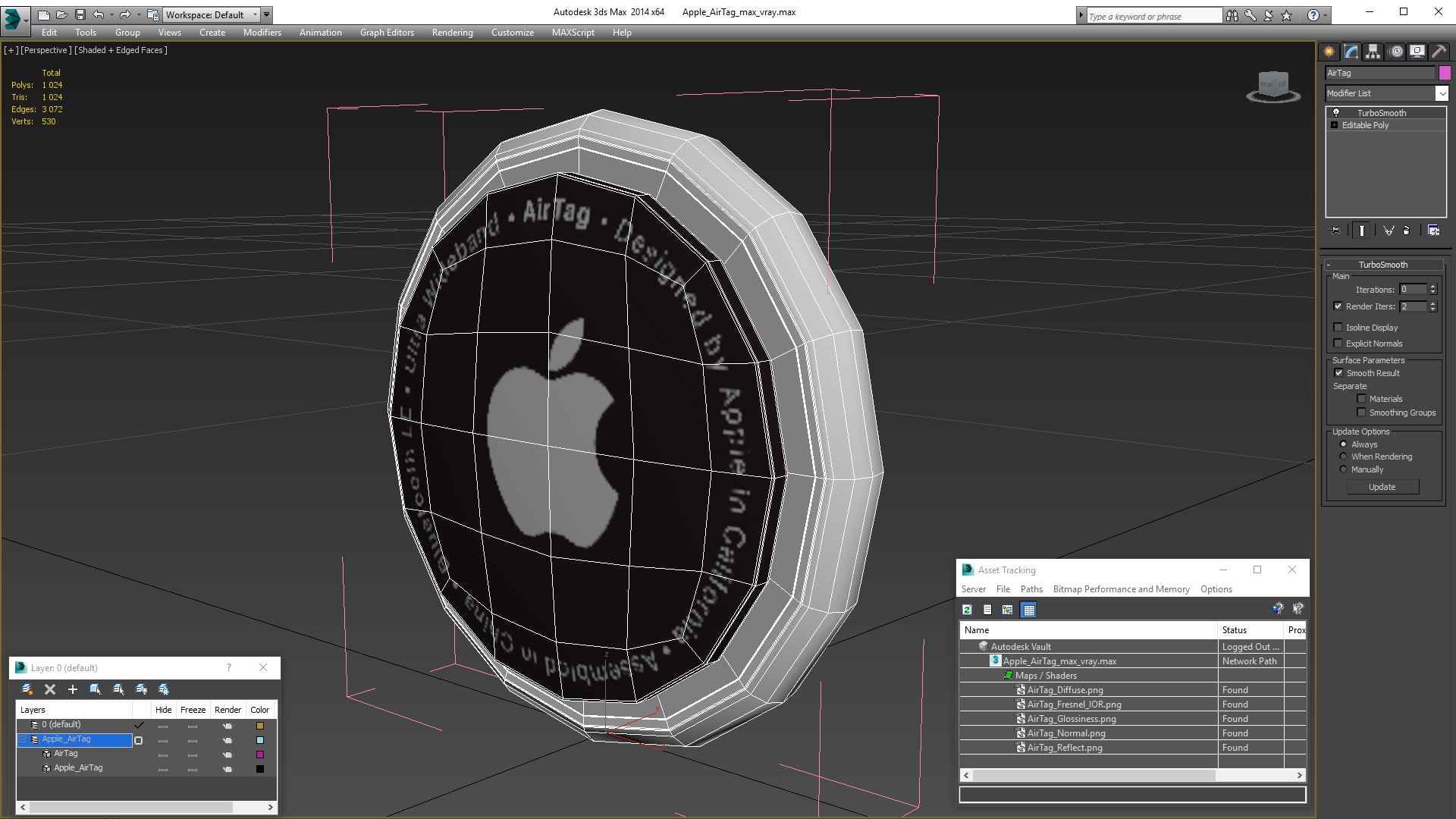This screenshot has width=1456, height=819.
Task: Click Status Log list icon in Asset Tracking
Action: (x=987, y=610)
